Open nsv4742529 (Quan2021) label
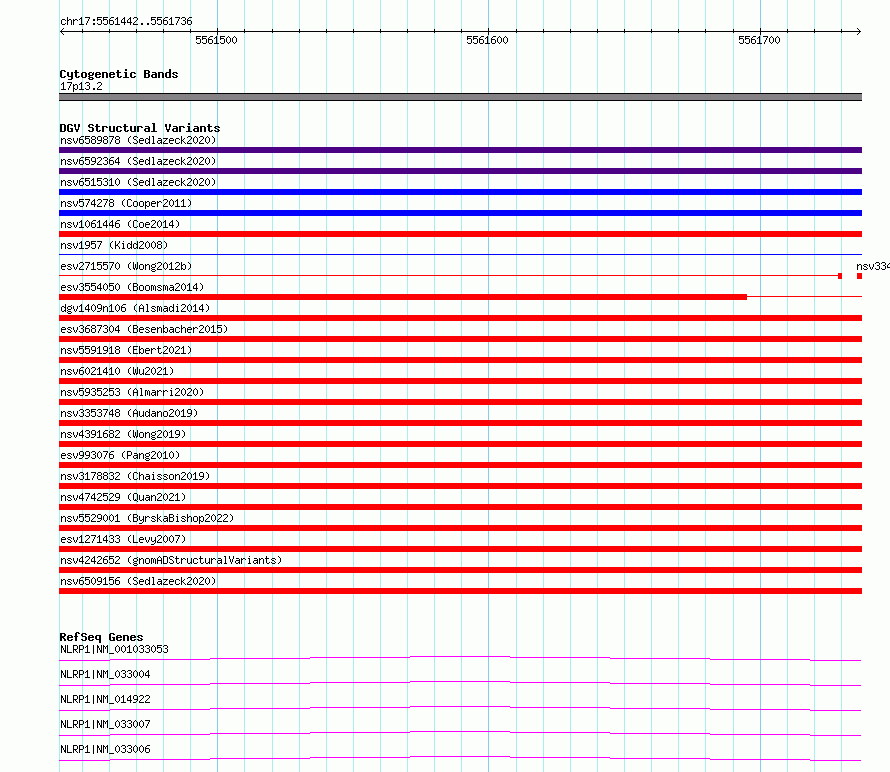 coord(123,497)
